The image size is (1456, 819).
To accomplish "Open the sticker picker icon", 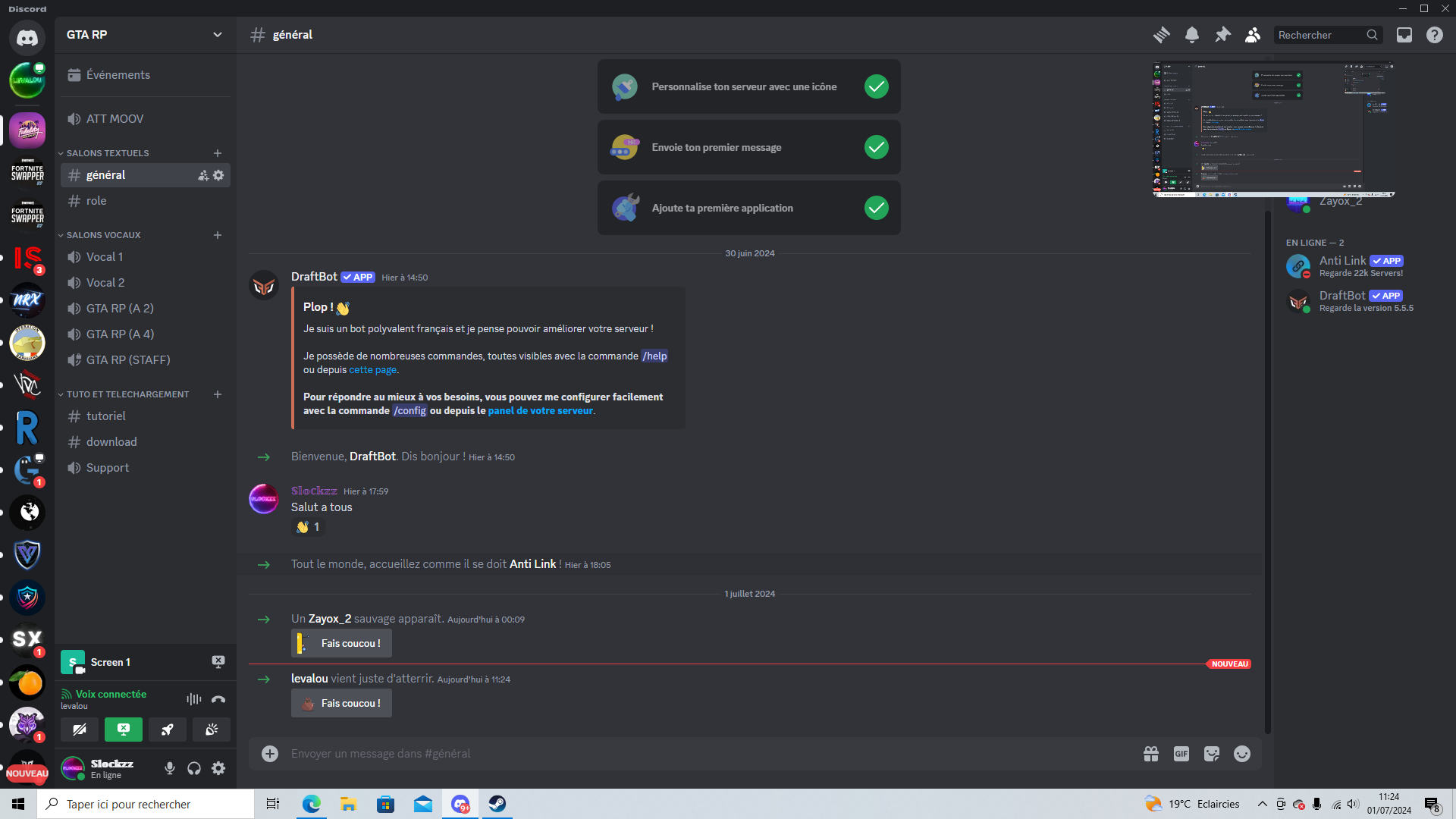I will 1212,754.
